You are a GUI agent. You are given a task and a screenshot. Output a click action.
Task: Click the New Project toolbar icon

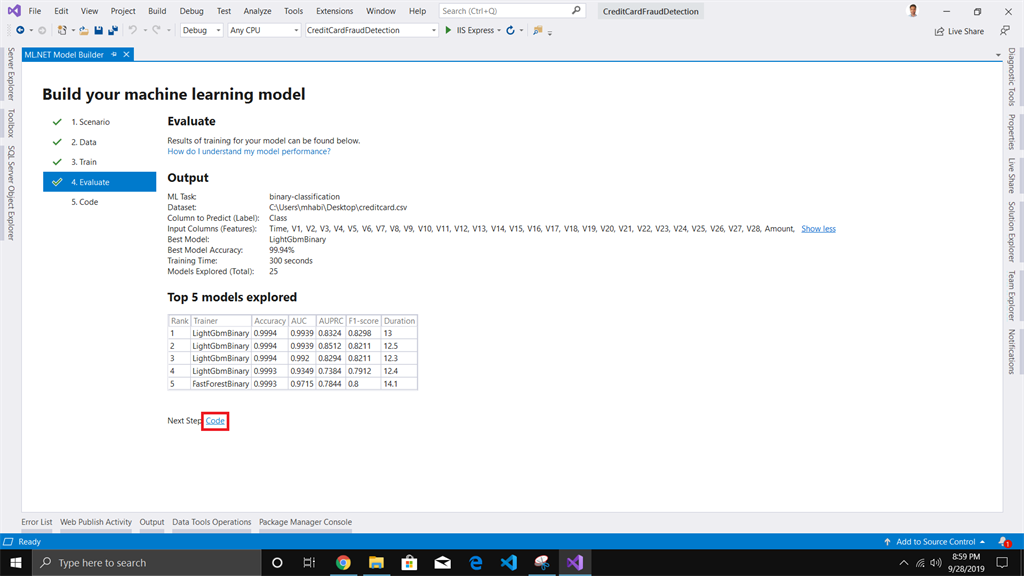(x=62, y=30)
